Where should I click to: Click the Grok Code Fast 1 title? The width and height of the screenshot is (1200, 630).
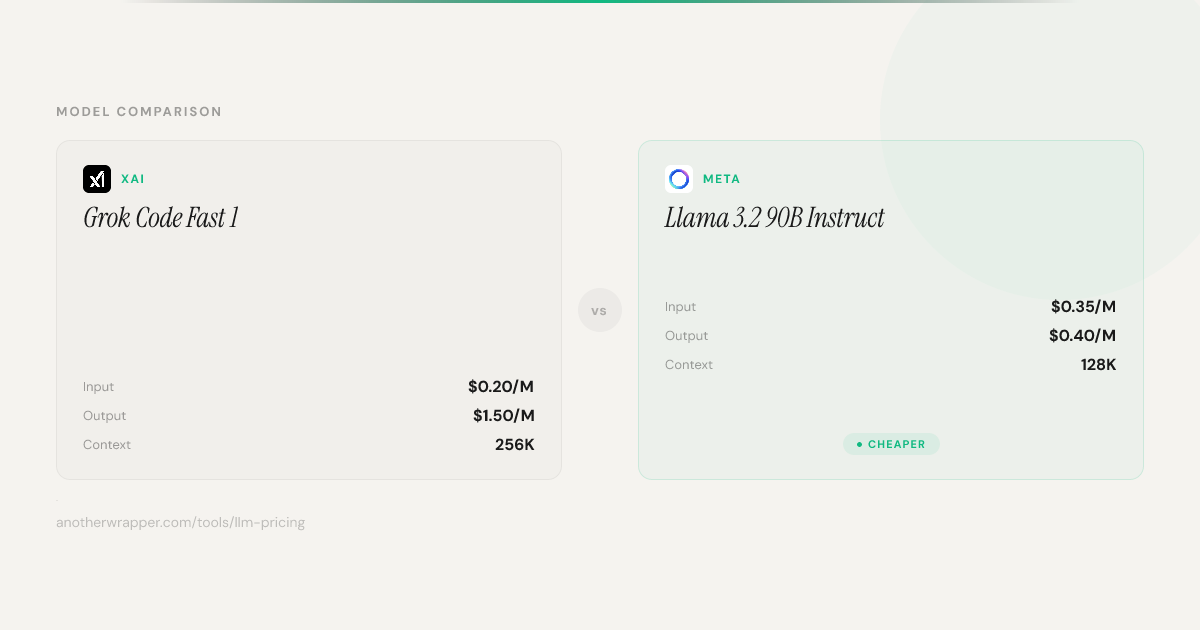pos(161,218)
